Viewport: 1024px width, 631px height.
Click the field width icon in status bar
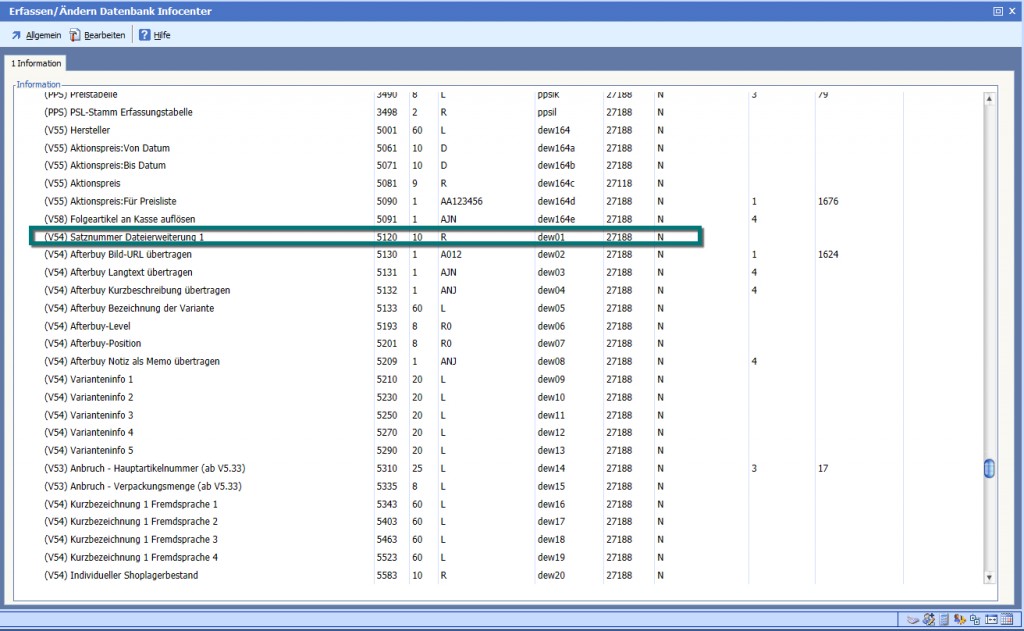pyautogui.click(x=992, y=620)
